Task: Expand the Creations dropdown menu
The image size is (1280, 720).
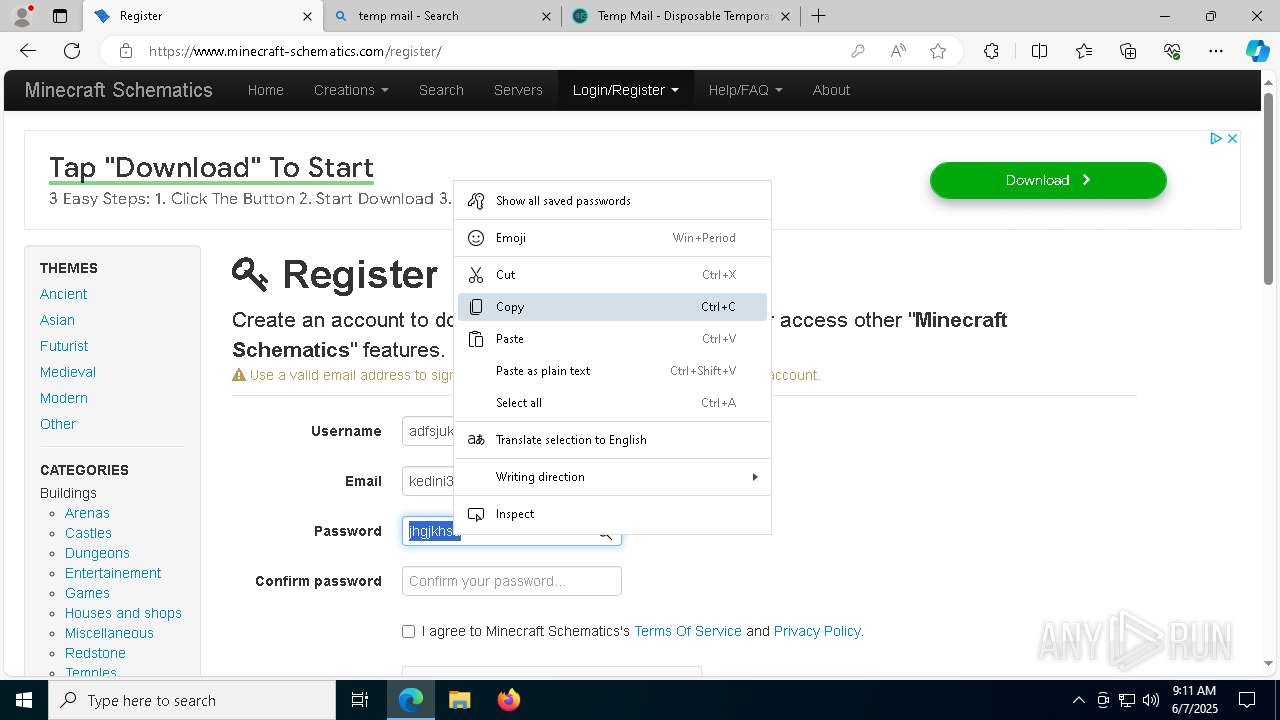Action: 351,90
